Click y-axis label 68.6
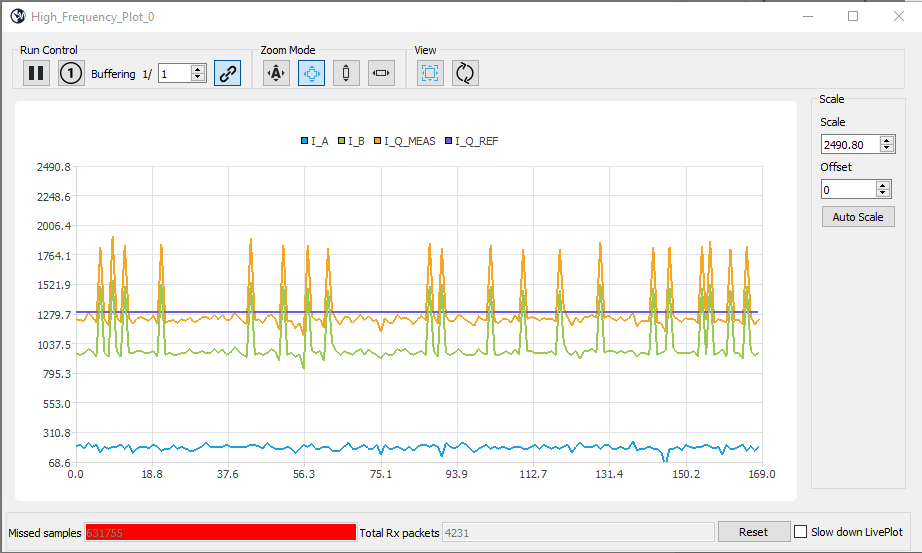 click(59, 462)
